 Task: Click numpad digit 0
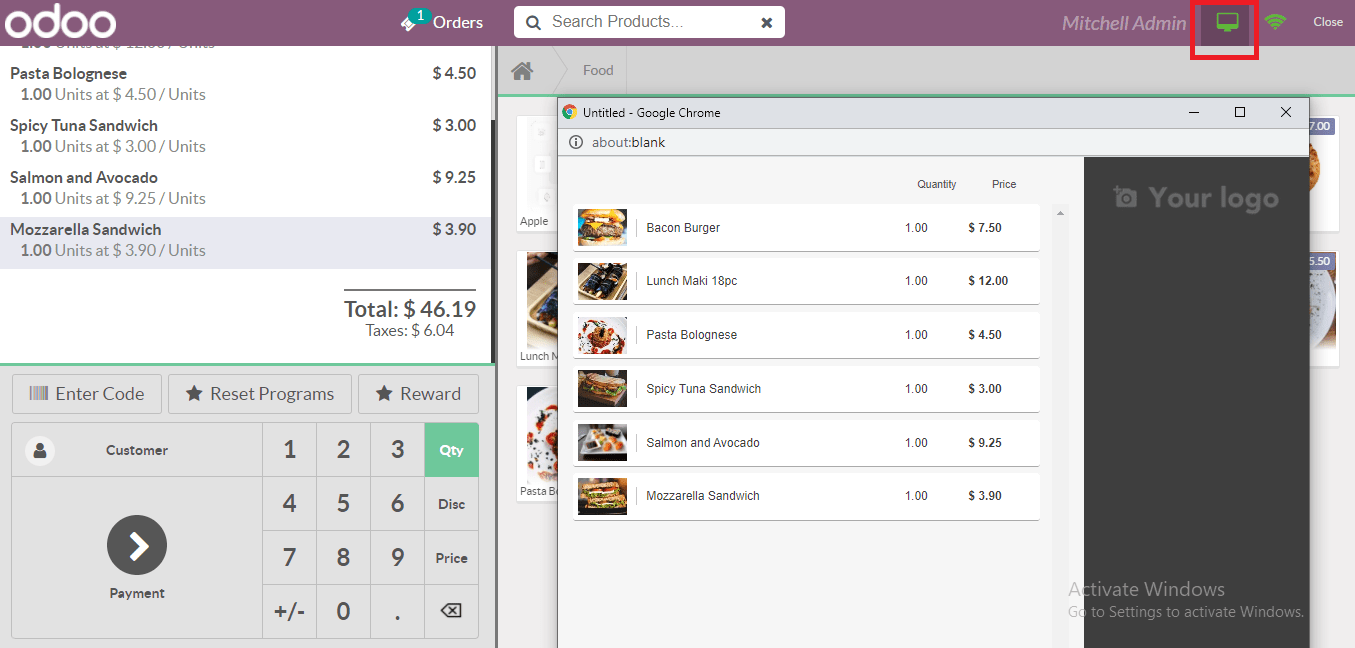tap(343, 611)
